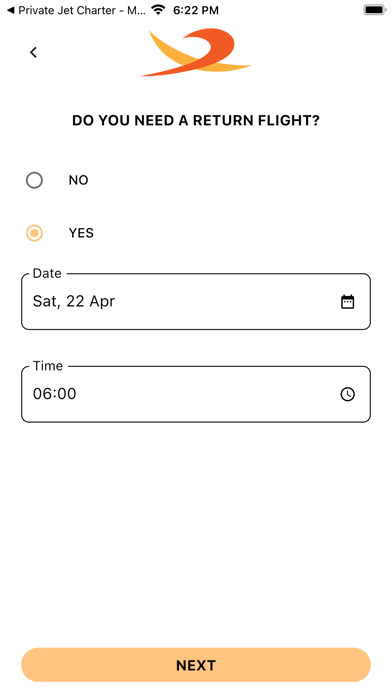Open the calendar icon in Date field

(348, 302)
